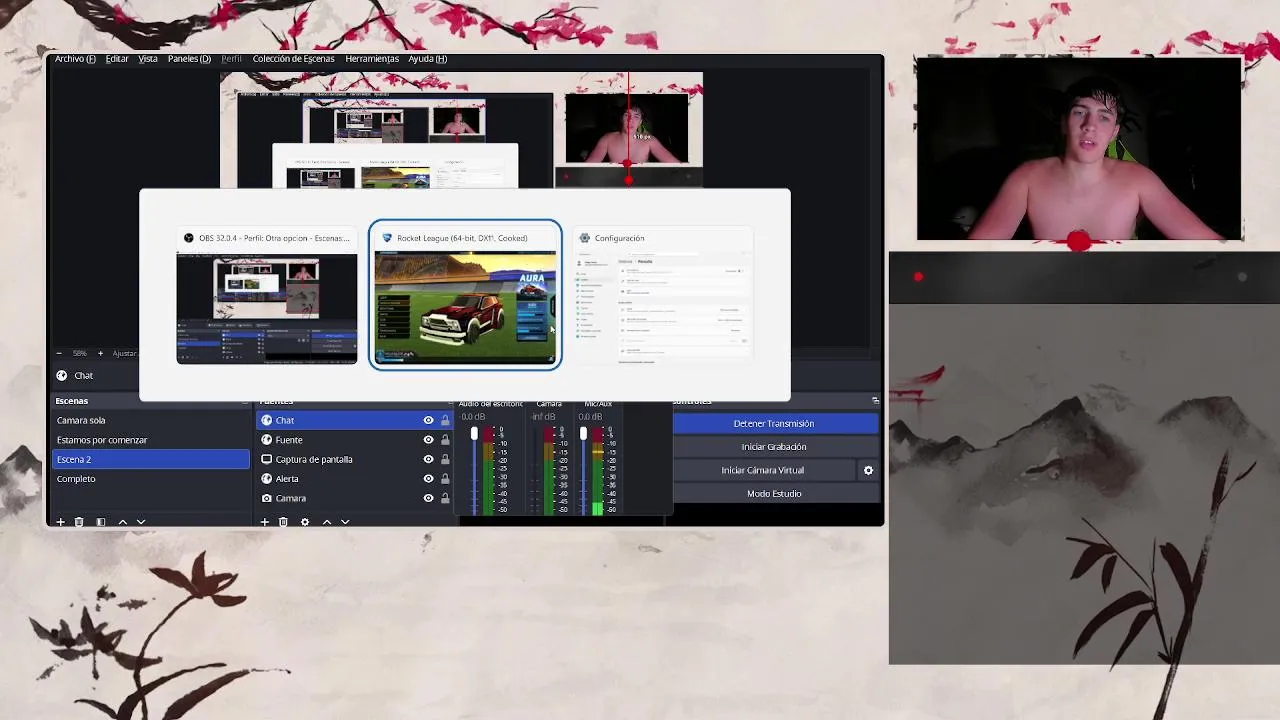Click camera icon of Camara source row
The width and height of the screenshot is (1280, 720).
pos(267,498)
